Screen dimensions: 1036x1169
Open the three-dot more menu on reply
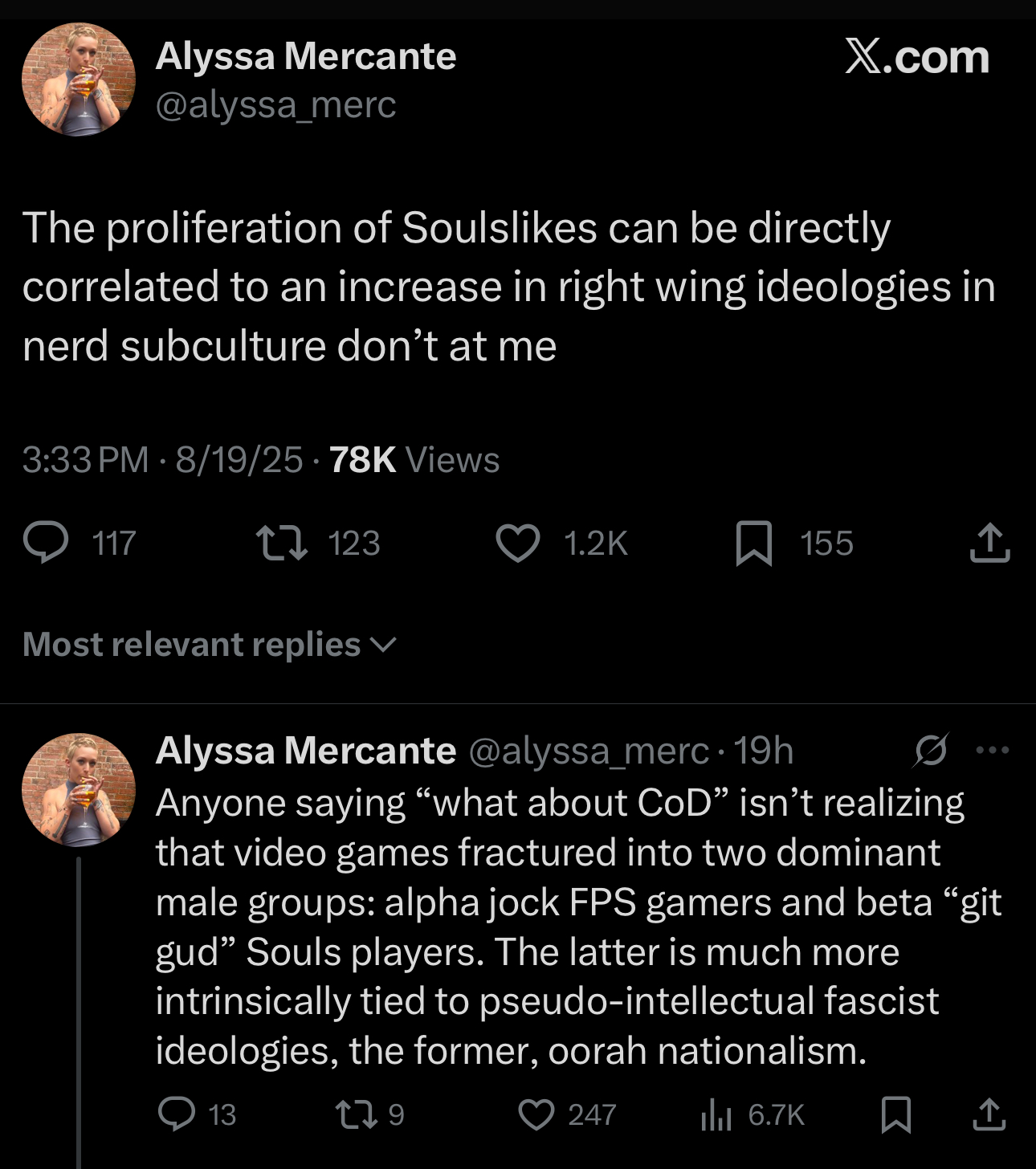992,751
